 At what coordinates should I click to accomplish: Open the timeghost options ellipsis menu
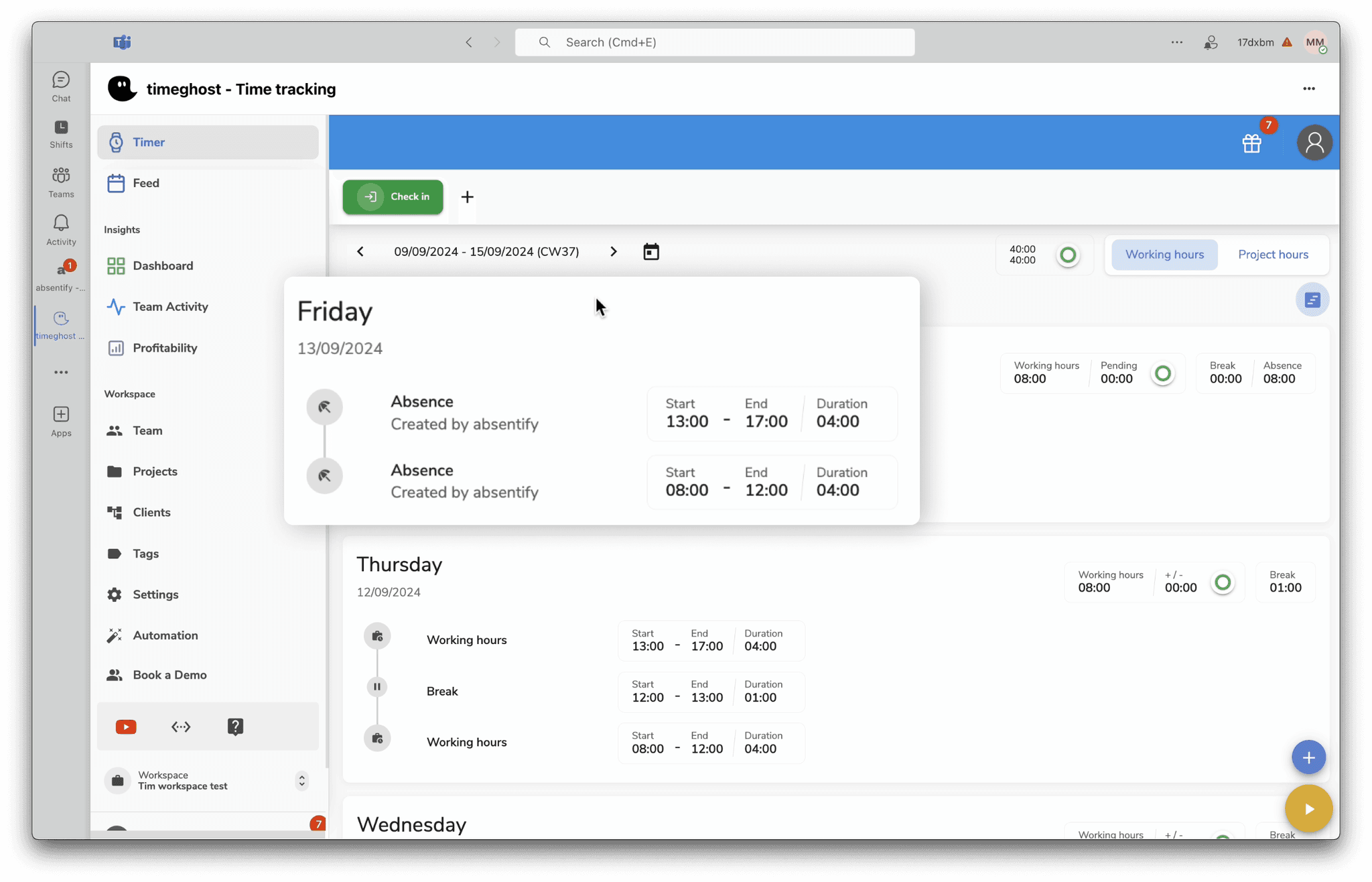1309,88
